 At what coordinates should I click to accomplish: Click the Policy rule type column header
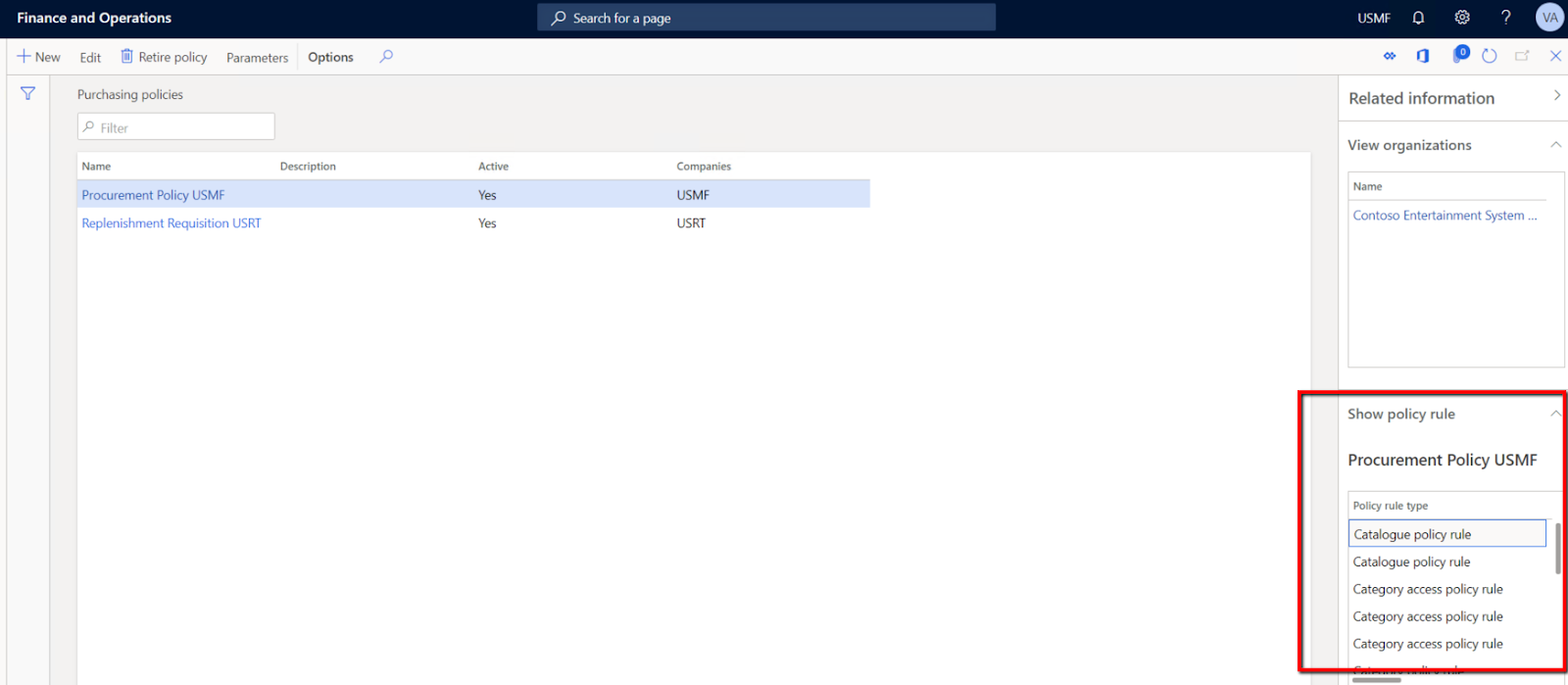point(1390,506)
